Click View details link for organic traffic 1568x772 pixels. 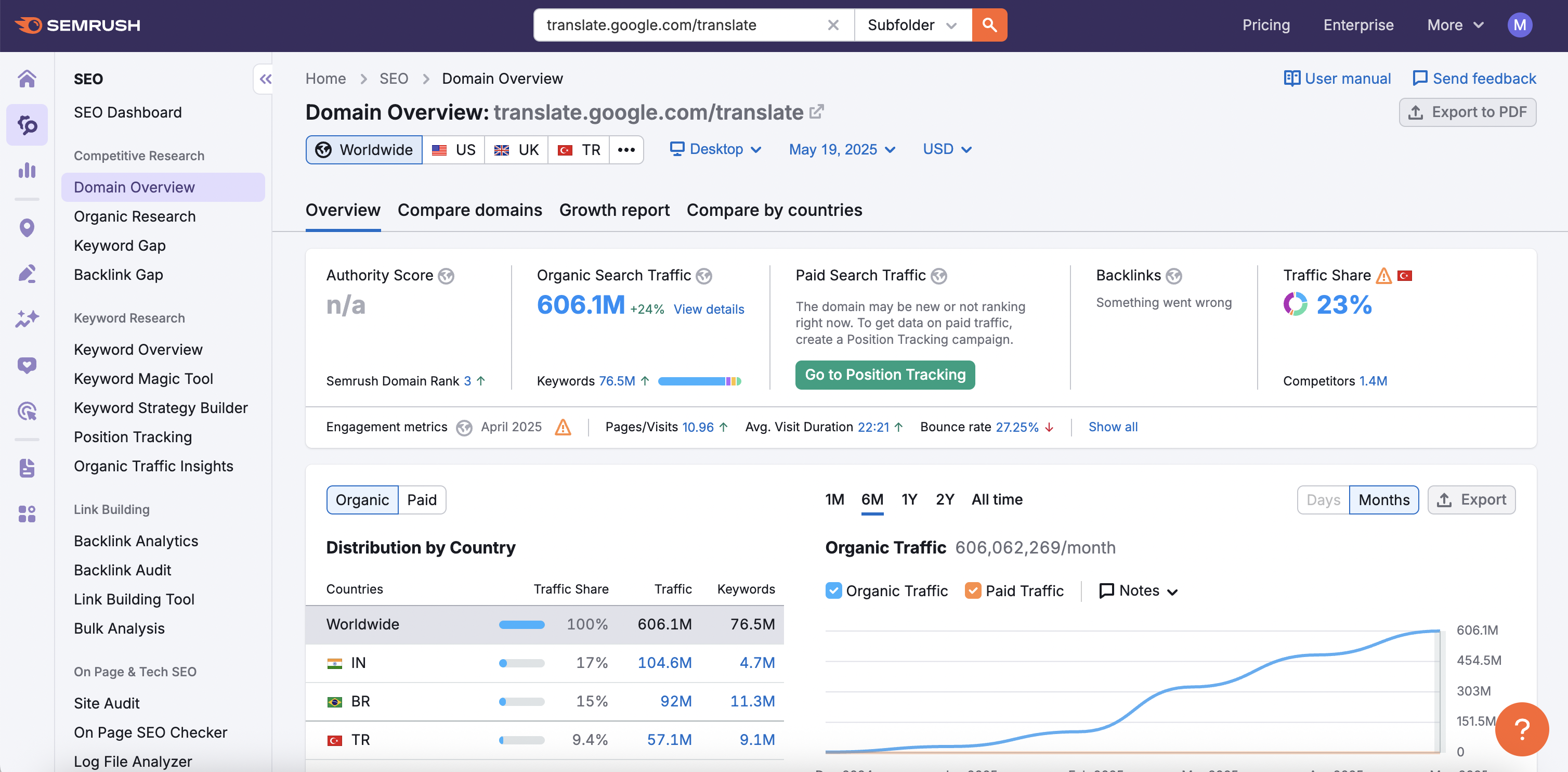coord(709,310)
